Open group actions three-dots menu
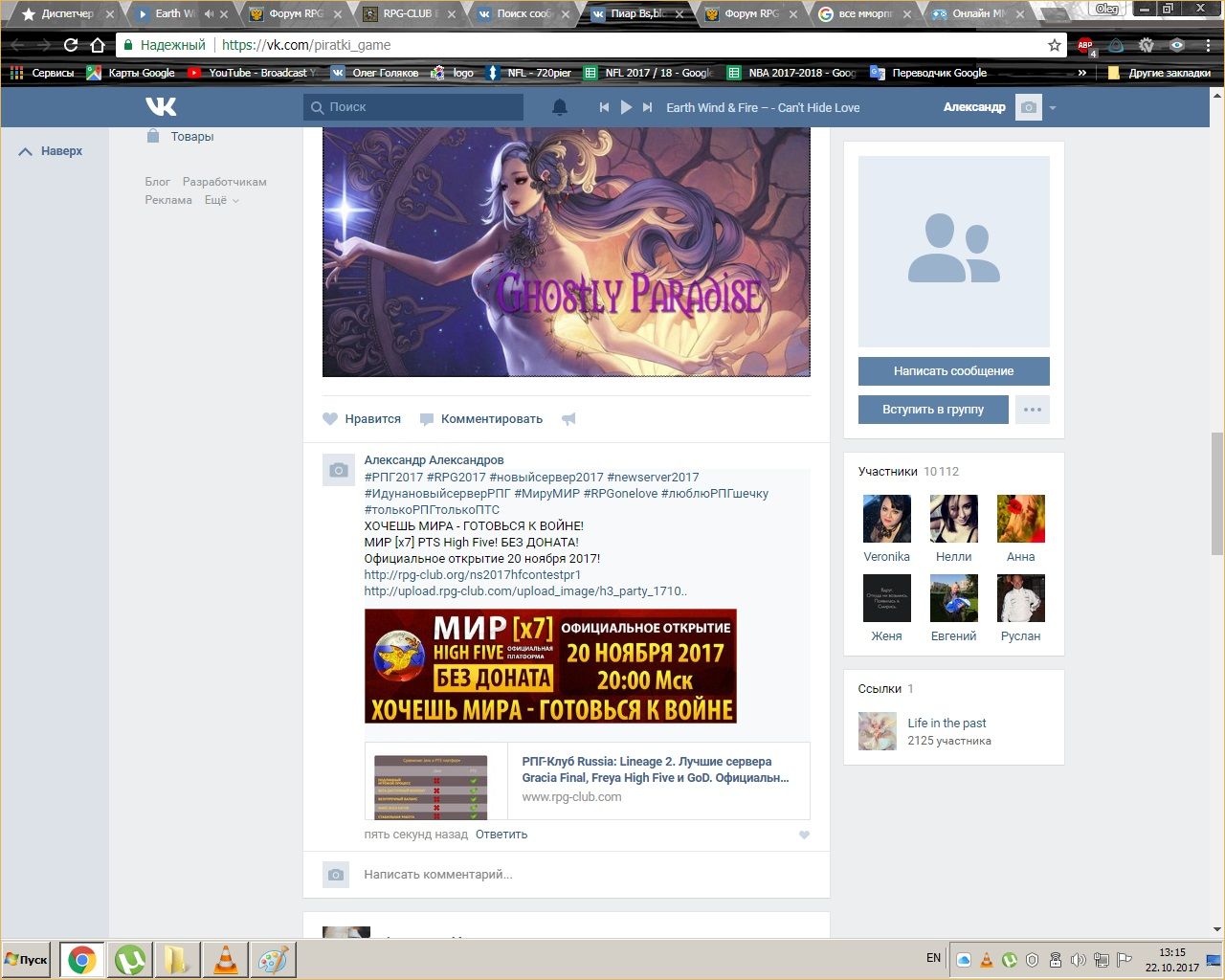Viewport: 1225px width, 980px height. tap(1033, 410)
